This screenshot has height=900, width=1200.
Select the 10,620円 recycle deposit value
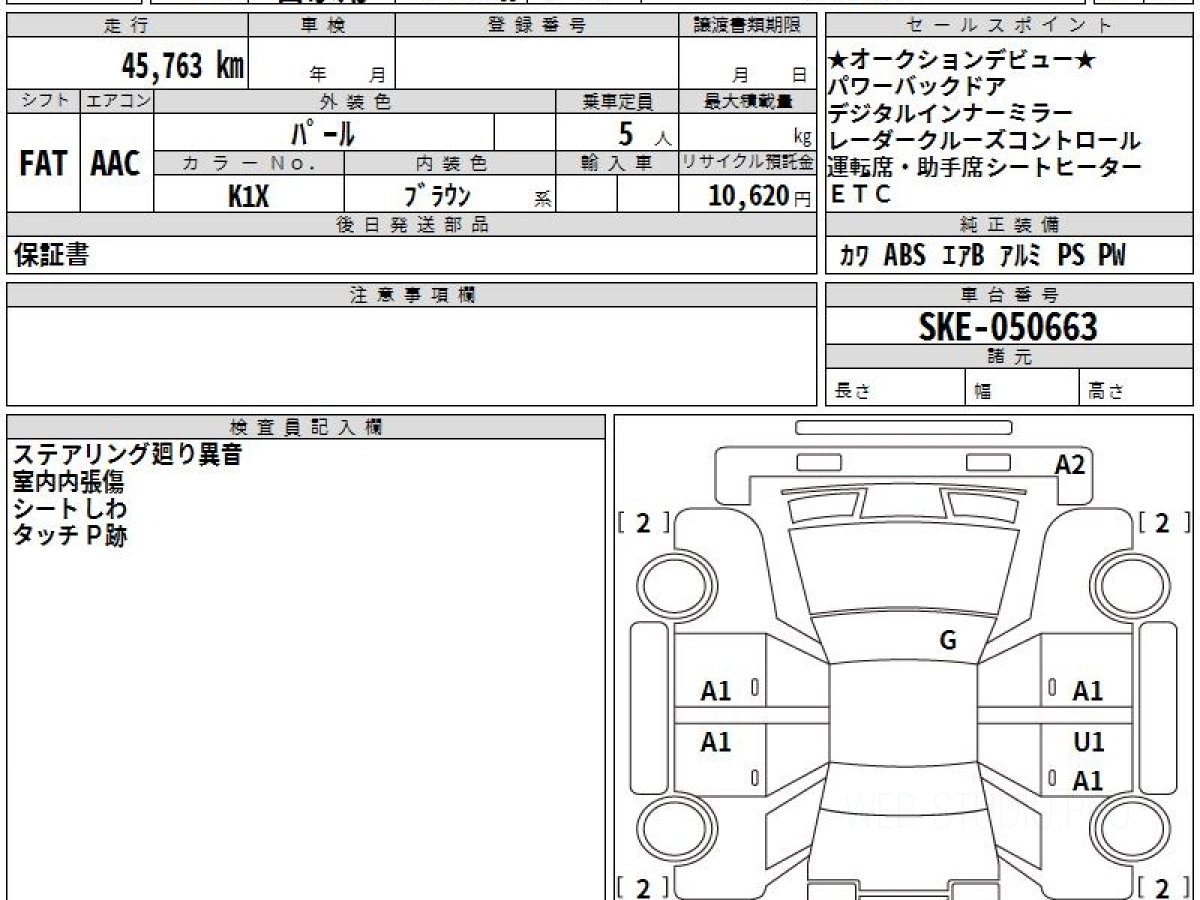(760, 196)
